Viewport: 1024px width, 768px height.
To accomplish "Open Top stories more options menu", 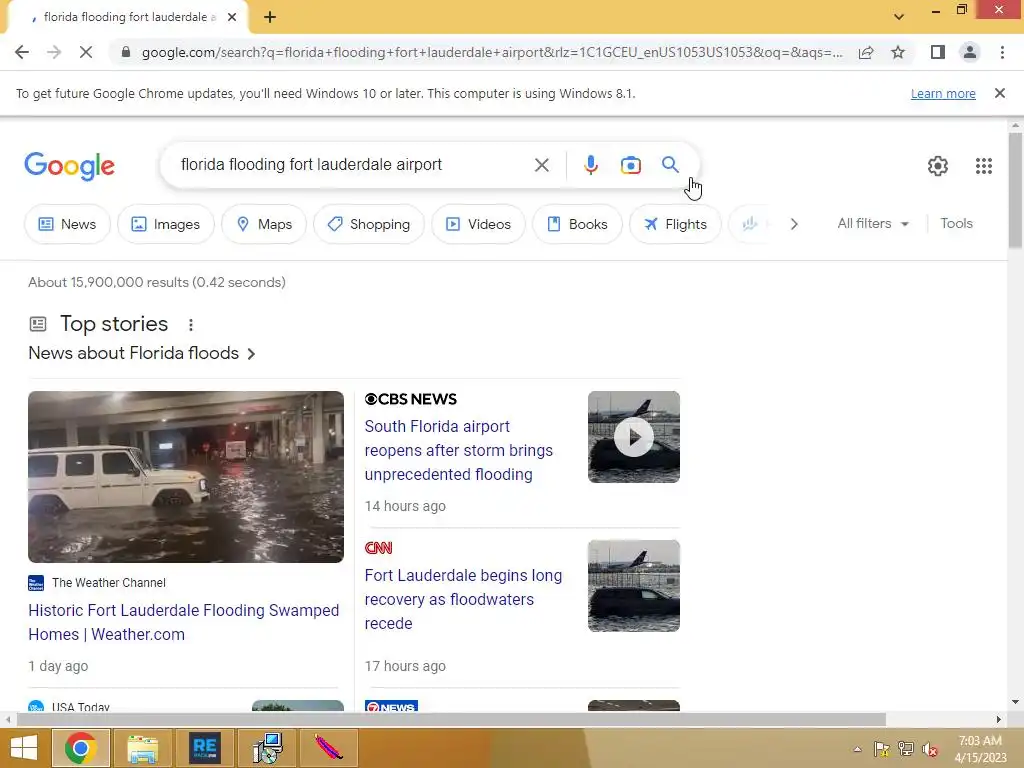I will pos(191,325).
